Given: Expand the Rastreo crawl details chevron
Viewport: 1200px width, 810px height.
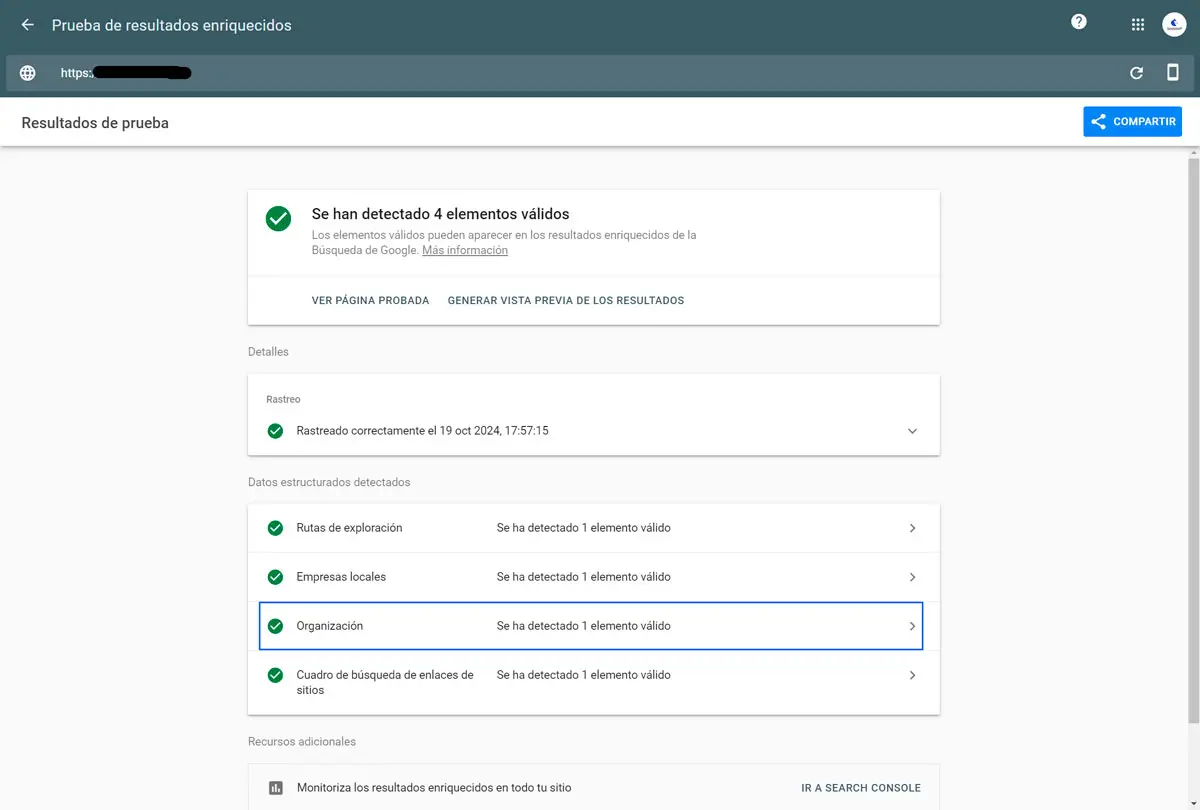Looking at the screenshot, I should coord(912,431).
